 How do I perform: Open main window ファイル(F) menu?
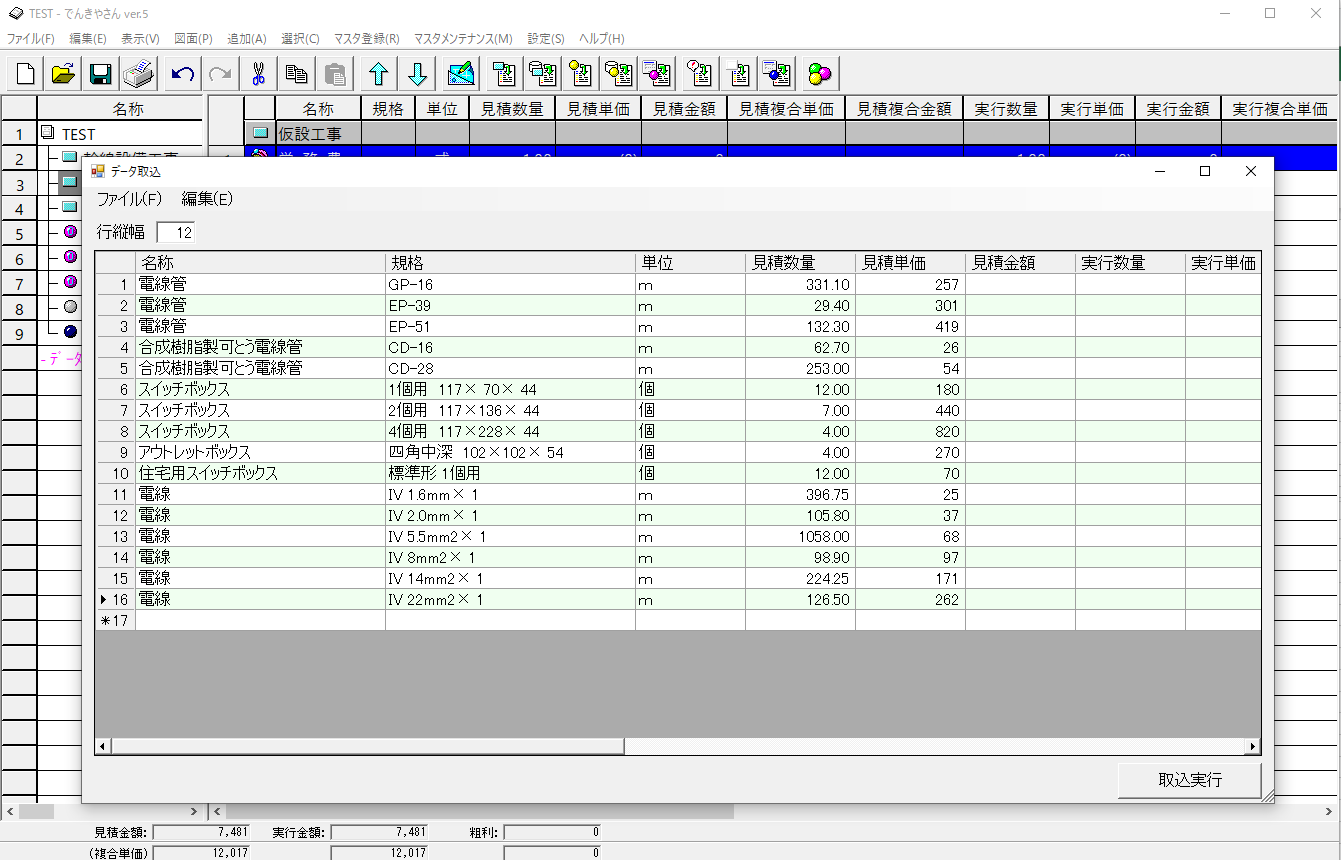pos(31,39)
